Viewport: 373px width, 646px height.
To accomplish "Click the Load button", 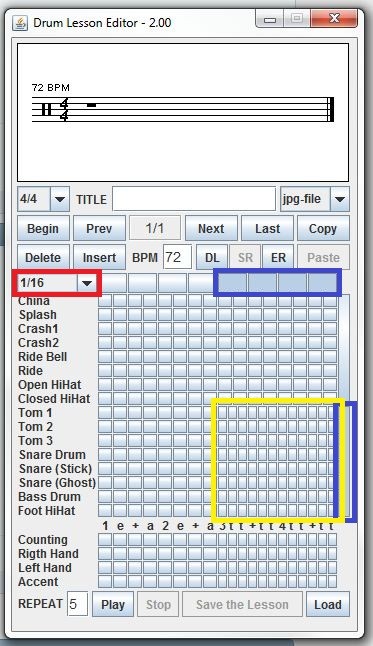I will click(328, 604).
